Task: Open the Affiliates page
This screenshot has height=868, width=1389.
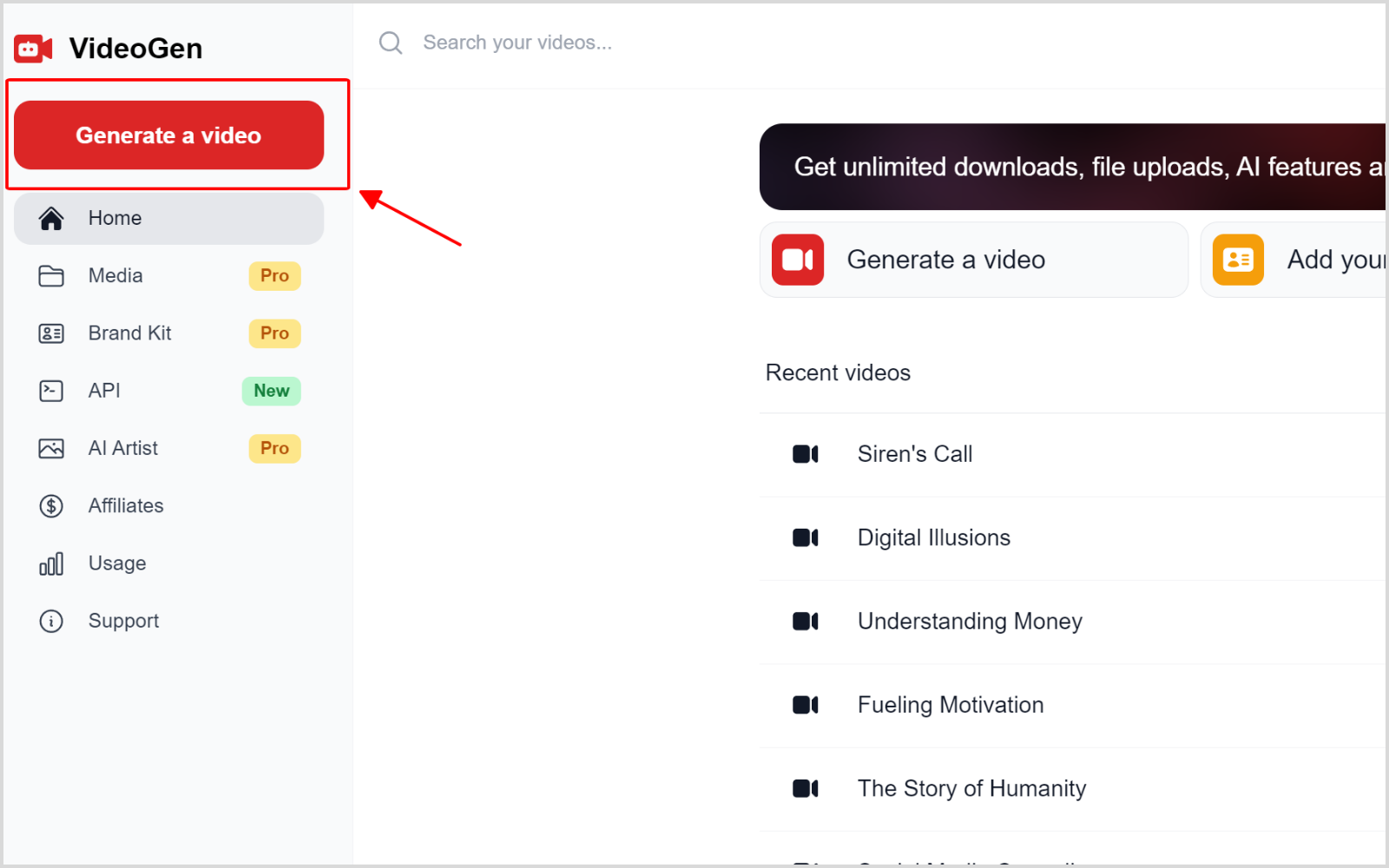Action: tap(169, 506)
